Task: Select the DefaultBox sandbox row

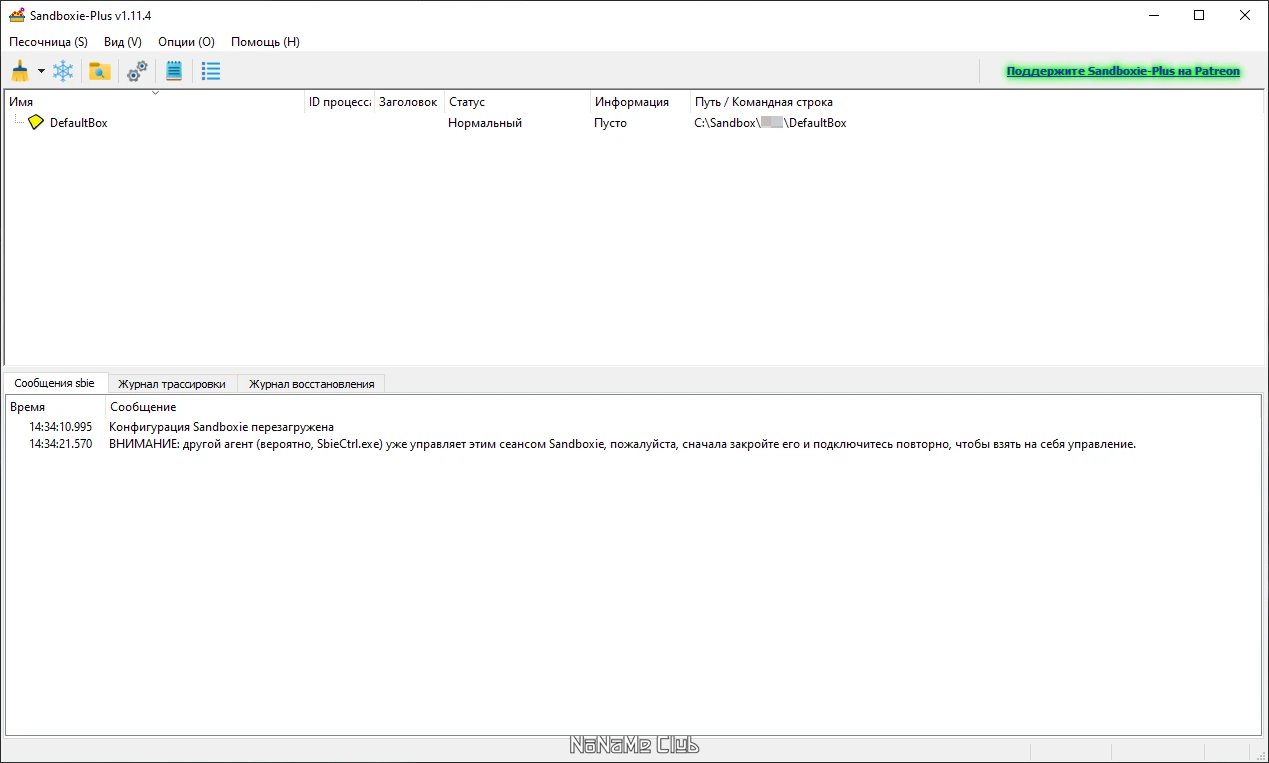Action: (634, 123)
